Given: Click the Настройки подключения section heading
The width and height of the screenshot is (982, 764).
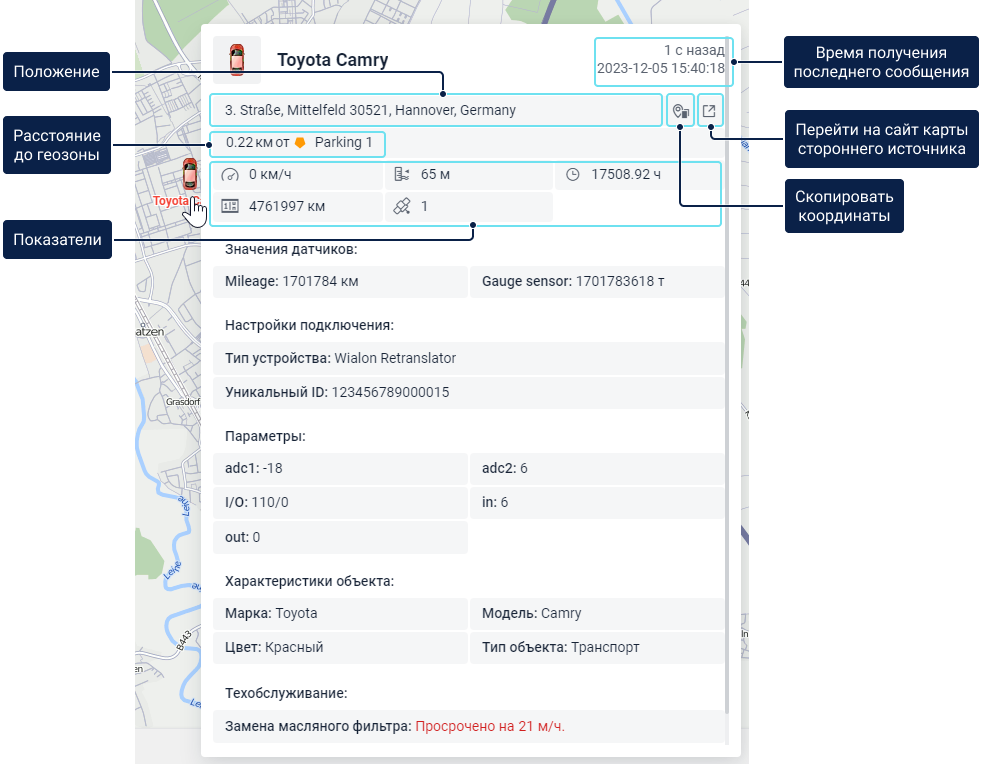Looking at the screenshot, I should (309, 326).
